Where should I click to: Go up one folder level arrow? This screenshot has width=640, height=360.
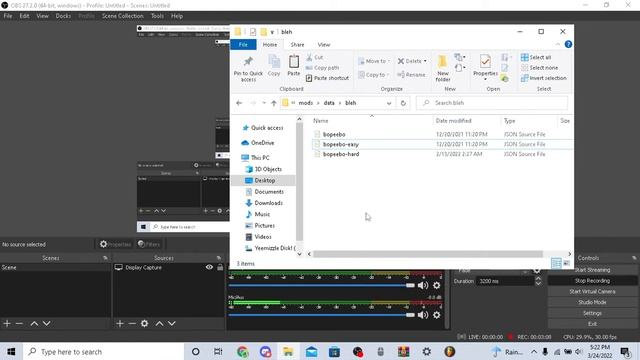273,103
